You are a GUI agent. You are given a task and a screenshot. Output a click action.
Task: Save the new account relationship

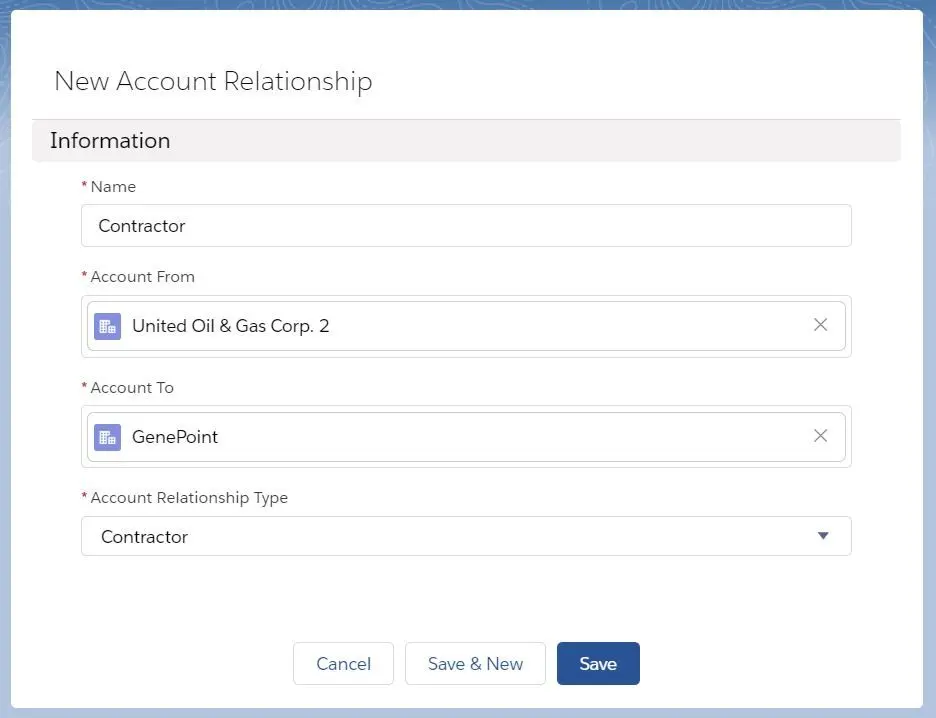coord(598,664)
